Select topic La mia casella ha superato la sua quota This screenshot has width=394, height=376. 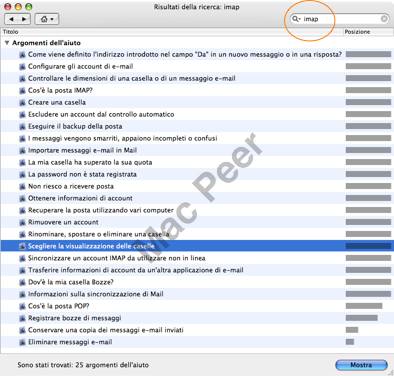click(90, 162)
